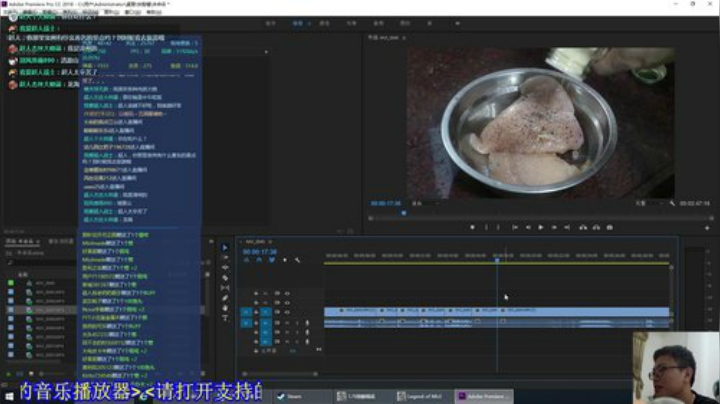Hide track V2 output eye
Screen dimensions: 720x404
click(287, 303)
